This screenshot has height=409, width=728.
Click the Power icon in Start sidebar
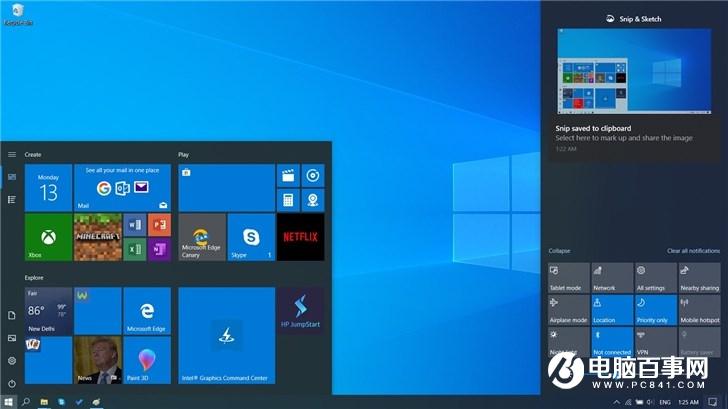(12, 383)
